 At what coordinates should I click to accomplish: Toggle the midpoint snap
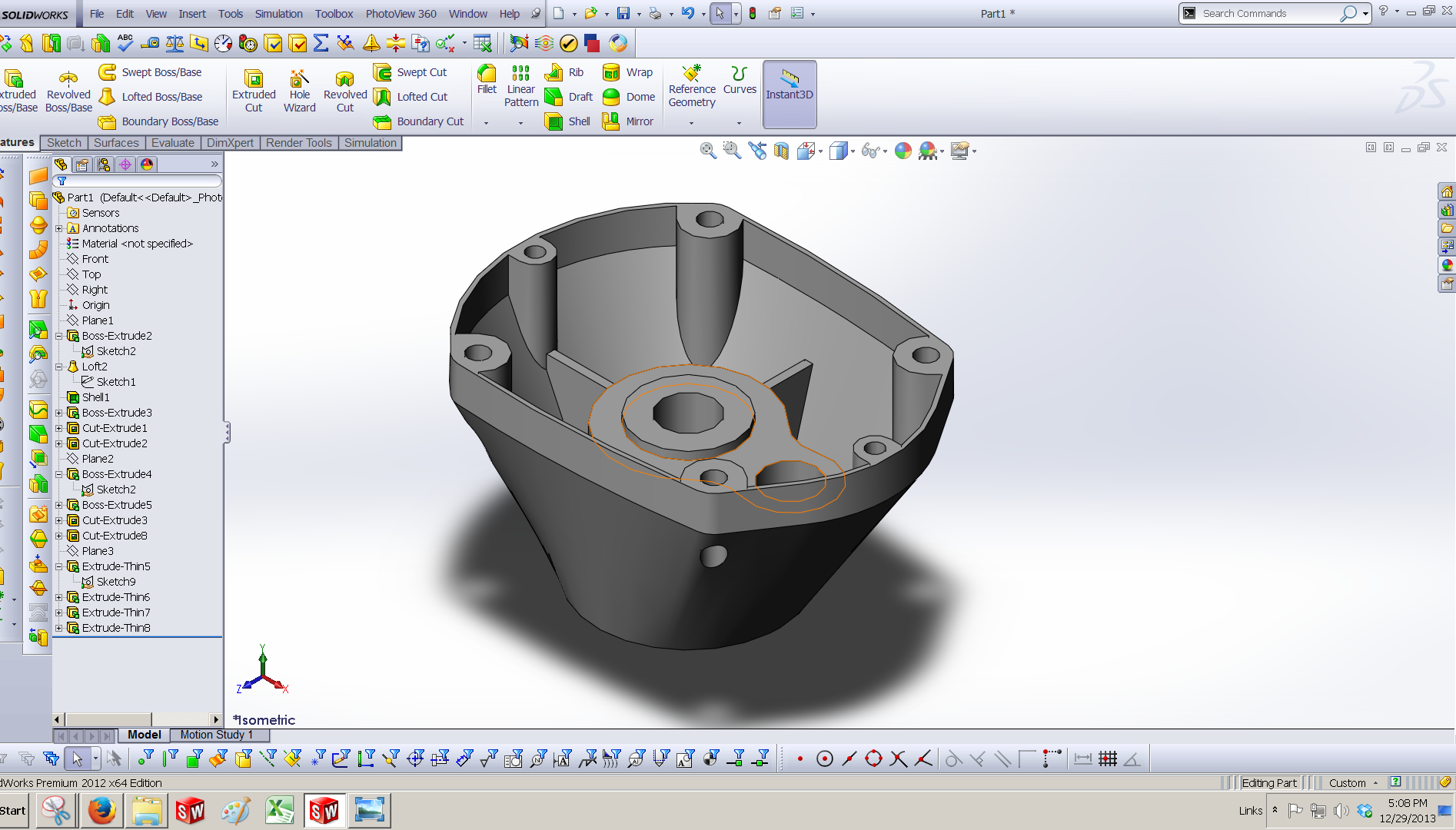(849, 759)
